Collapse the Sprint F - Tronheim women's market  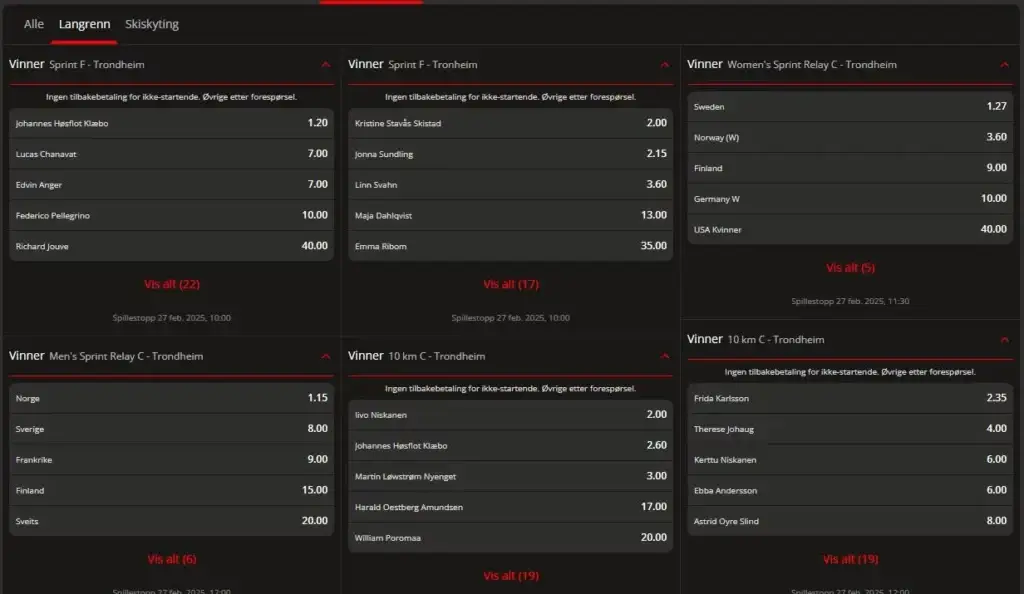(x=664, y=65)
